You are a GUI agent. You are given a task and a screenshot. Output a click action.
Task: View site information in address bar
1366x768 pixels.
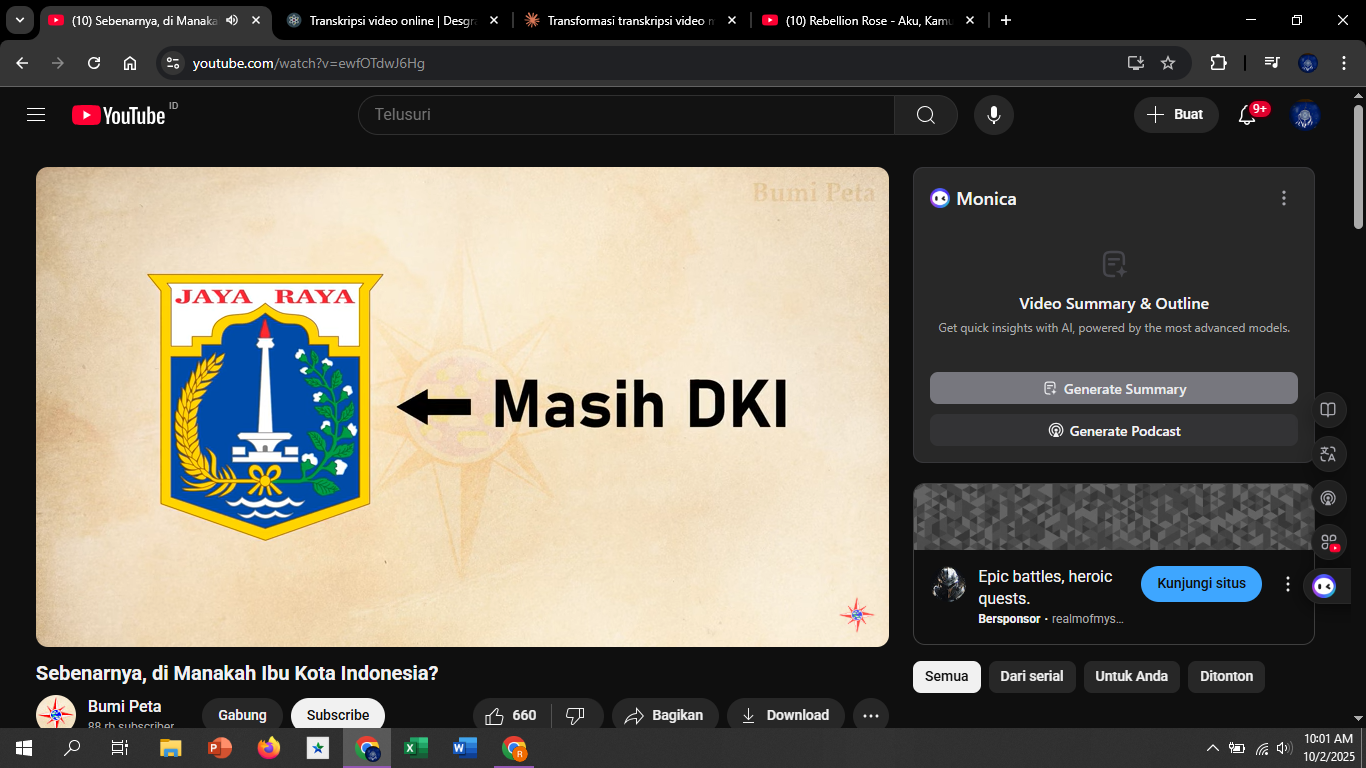pyautogui.click(x=173, y=63)
